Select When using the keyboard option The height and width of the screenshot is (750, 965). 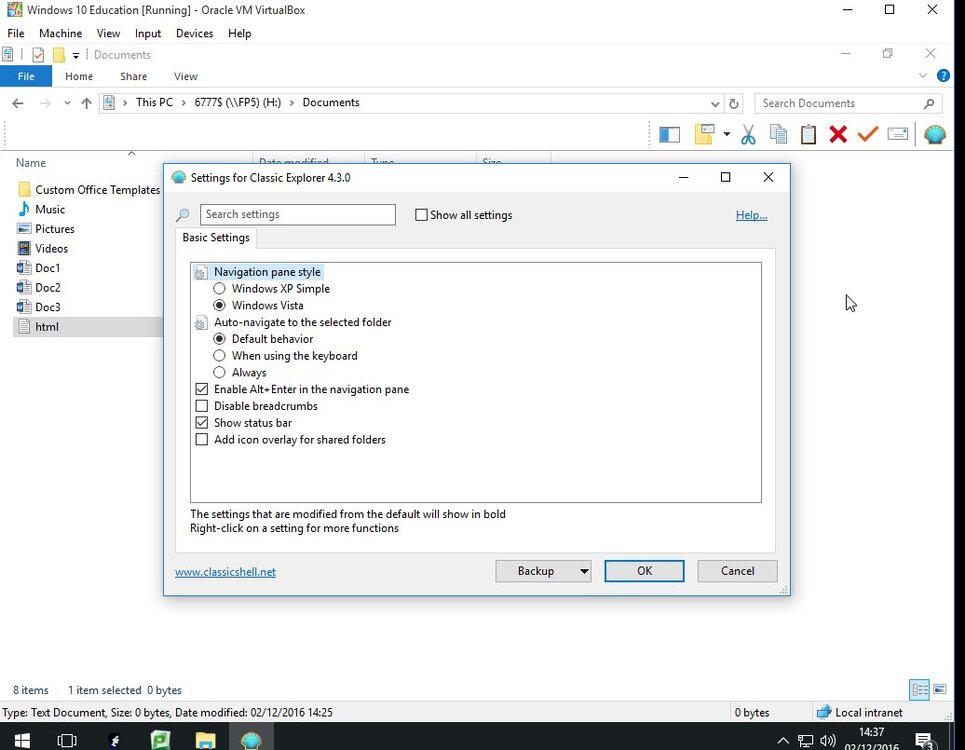coord(219,356)
